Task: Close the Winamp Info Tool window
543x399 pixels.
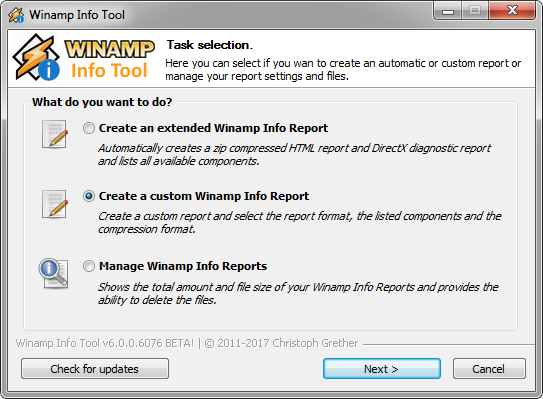Action: click(x=513, y=11)
